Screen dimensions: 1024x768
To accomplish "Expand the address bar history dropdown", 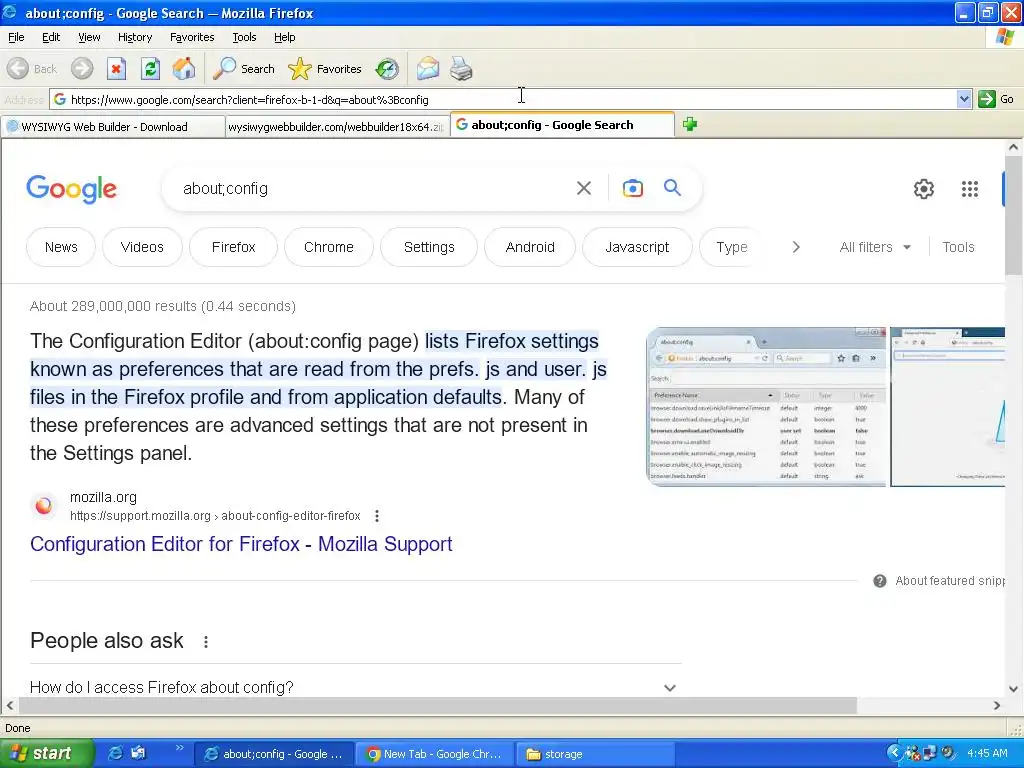I will coord(964,99).
